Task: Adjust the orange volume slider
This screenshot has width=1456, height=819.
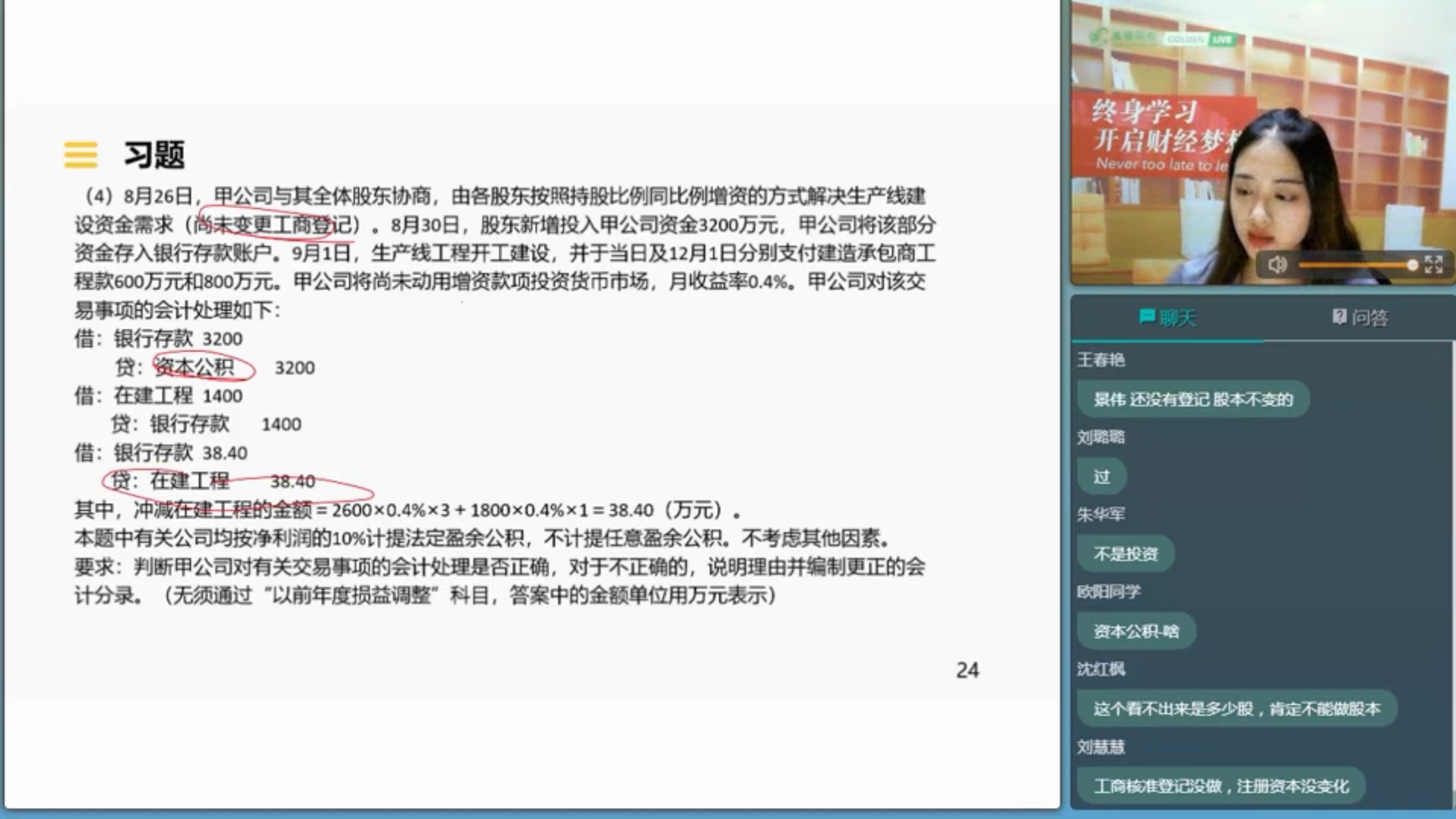Action: (x=1357, y=266)
